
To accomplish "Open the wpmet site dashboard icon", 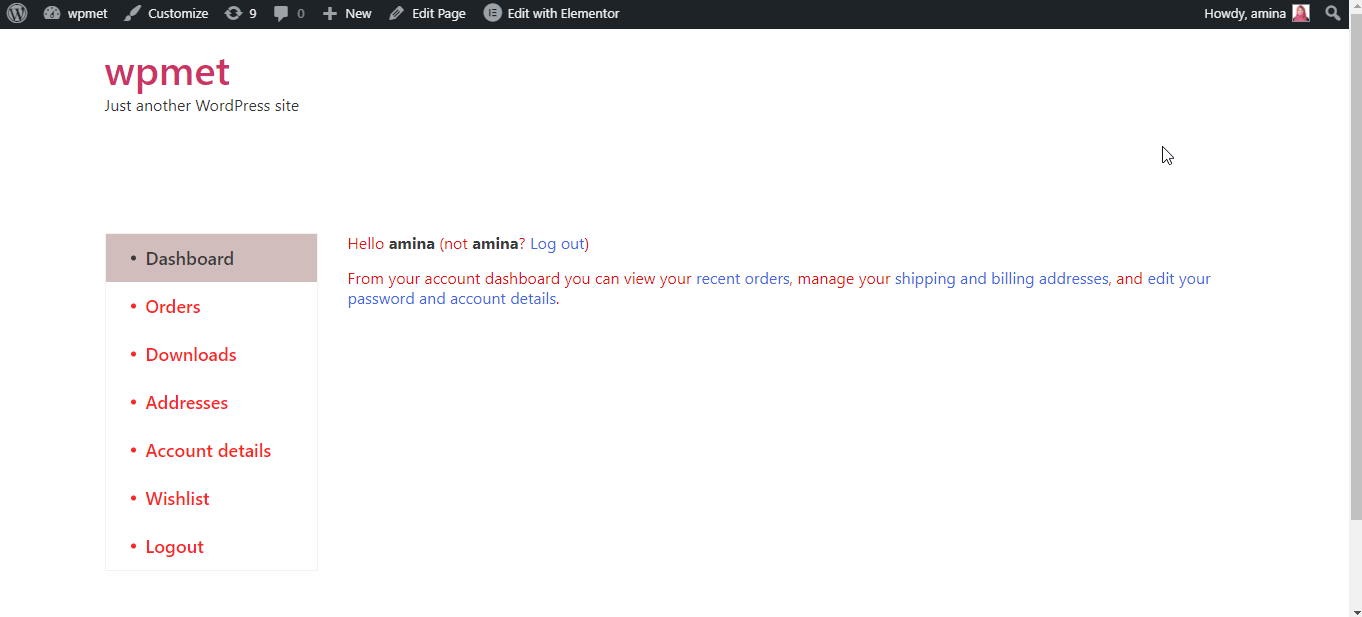I will (x=52, y=14).
